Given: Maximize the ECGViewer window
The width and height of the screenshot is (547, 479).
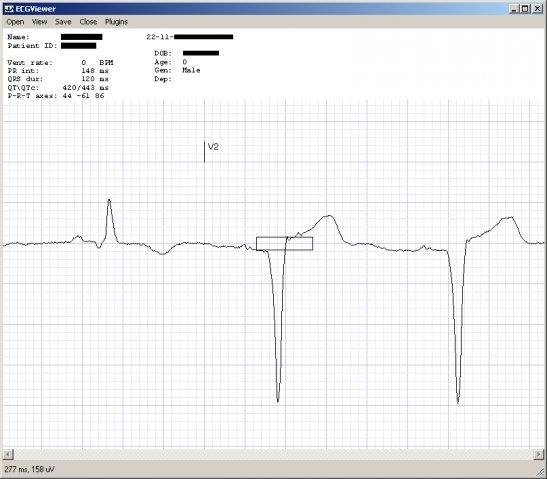Looking at the screenshot, I should pyautogui.click(x=525, y=9).
